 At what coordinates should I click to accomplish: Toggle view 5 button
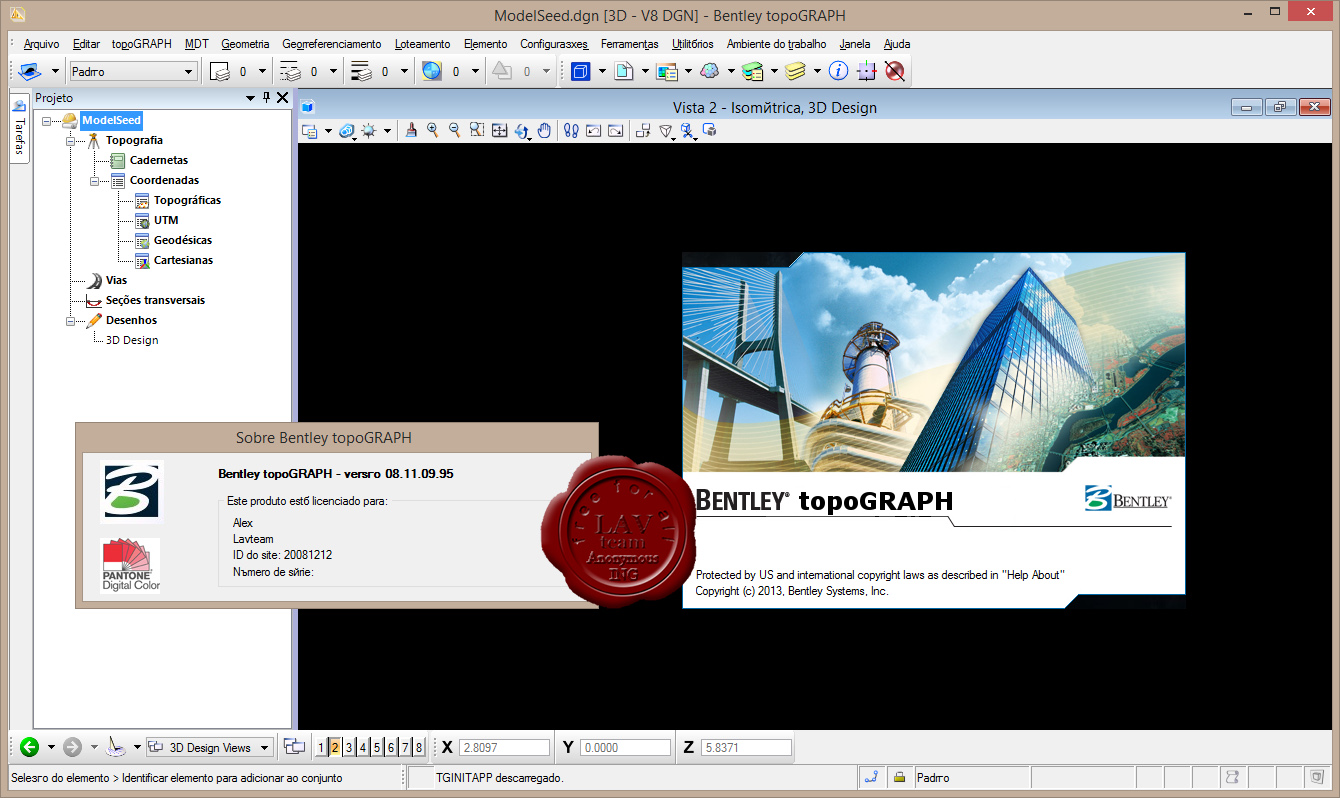pos(377,747)
